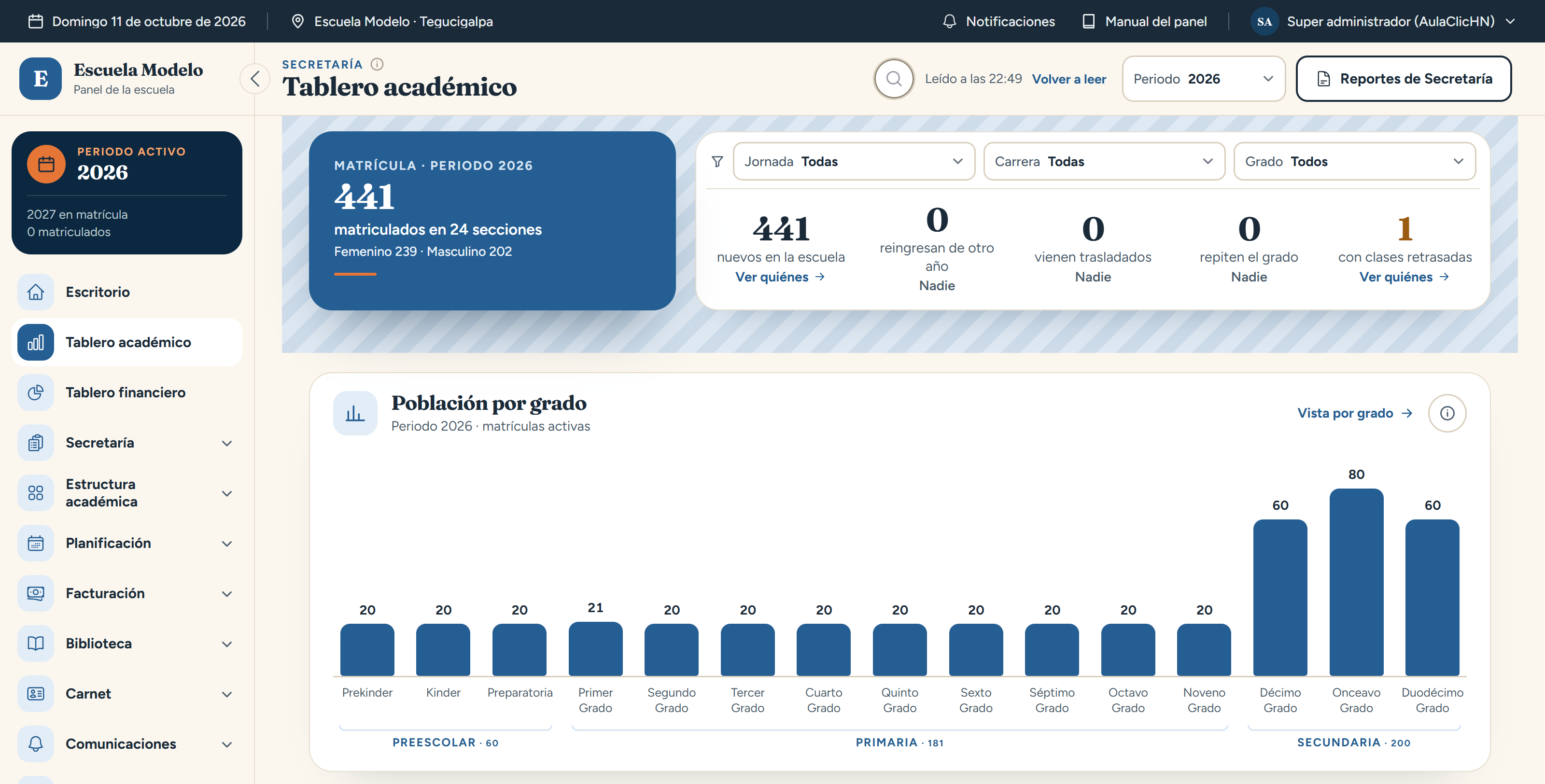Open the Periodo 2026 dropdown
Screen dimensions: 1545x784
coord(1203,79)
